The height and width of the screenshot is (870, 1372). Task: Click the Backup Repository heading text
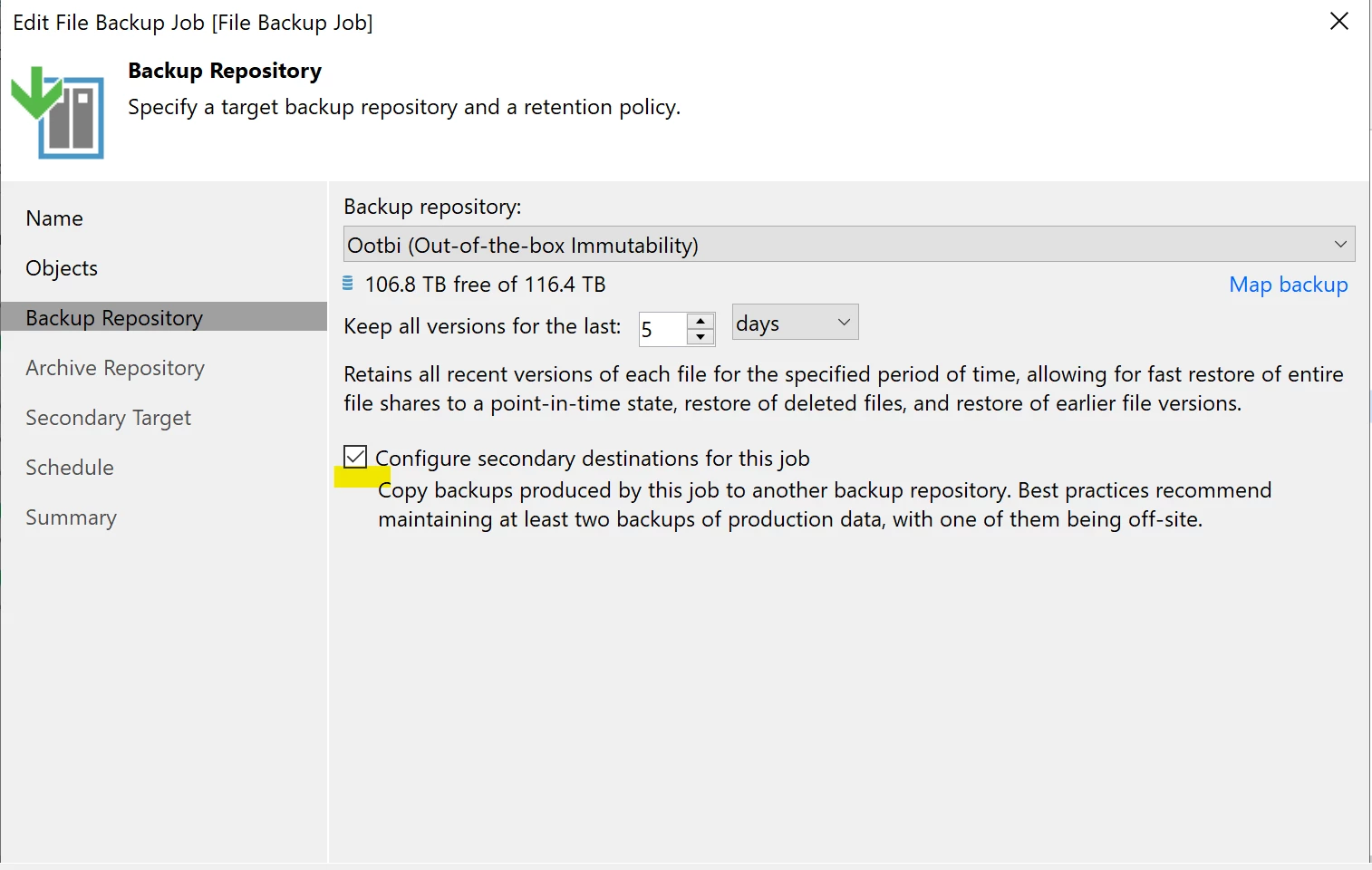(x=225, y=71)
